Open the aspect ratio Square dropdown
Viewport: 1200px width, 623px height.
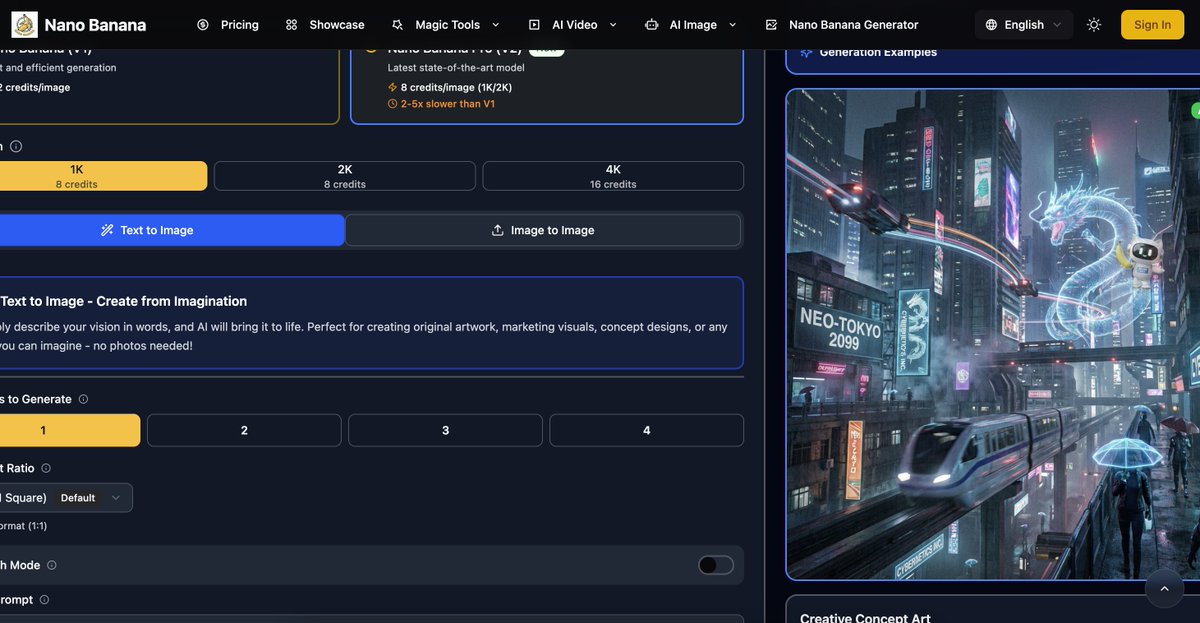(x=64, y=498)
